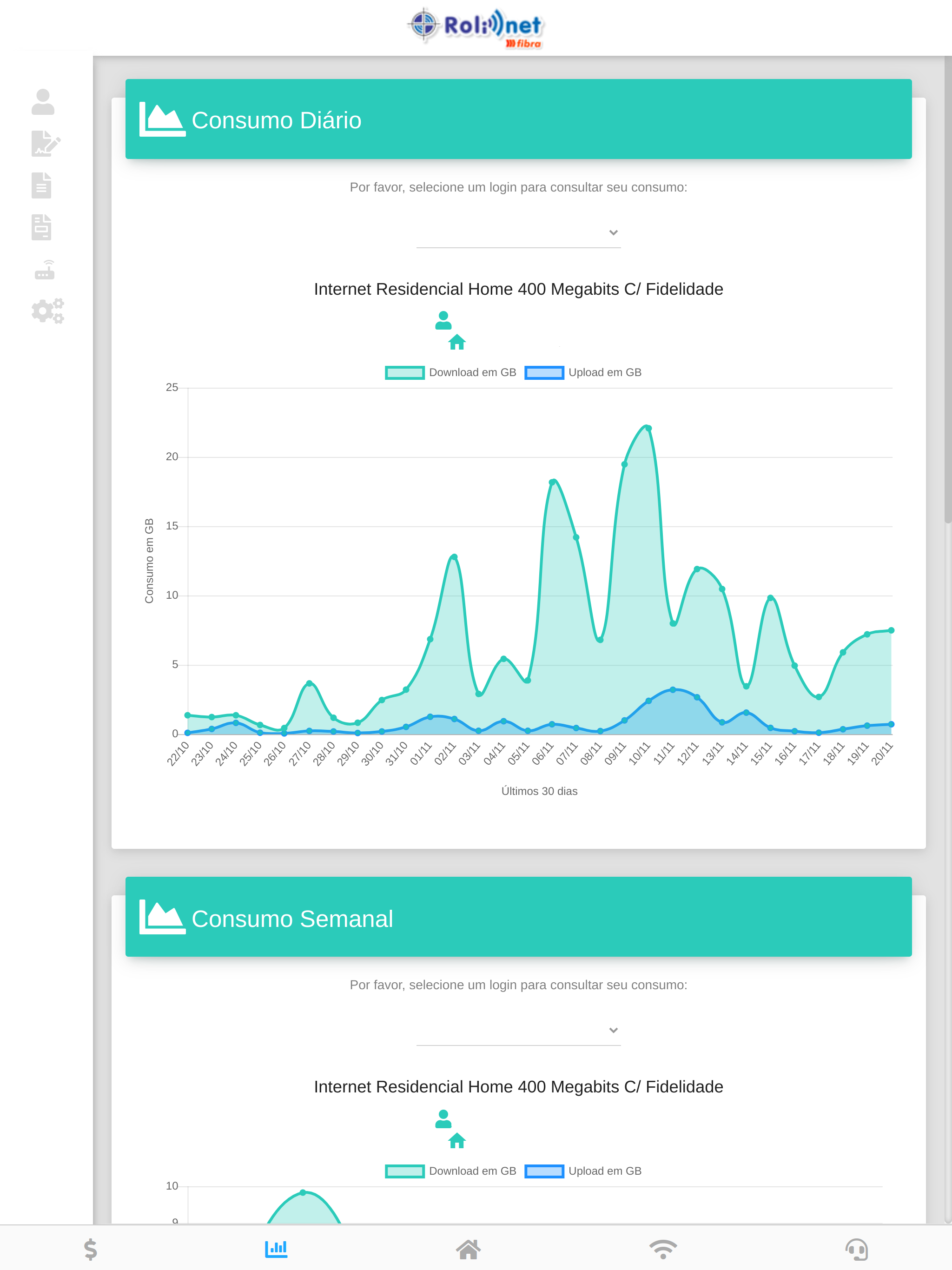Expand login dropdown under Consumo Diário
The width and height of the screenshot is (952, 1270).
[x=518, y=232]
